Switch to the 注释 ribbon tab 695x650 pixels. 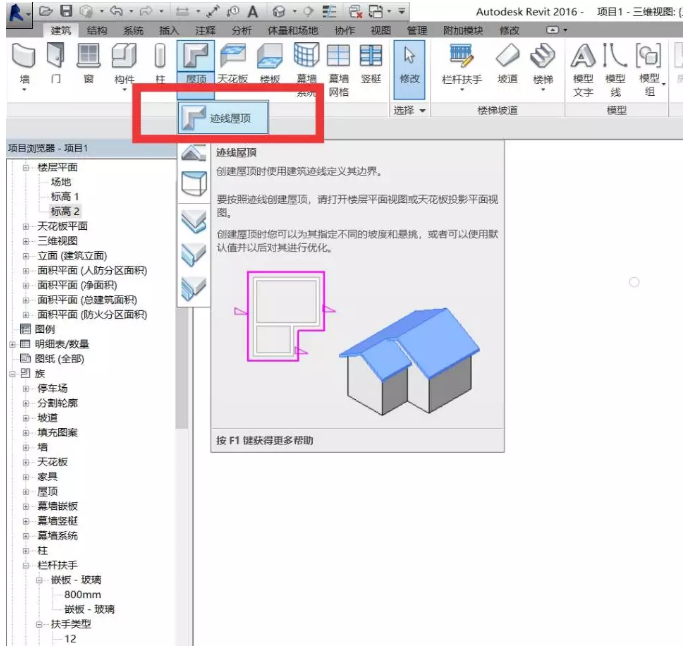pos(205,30)
